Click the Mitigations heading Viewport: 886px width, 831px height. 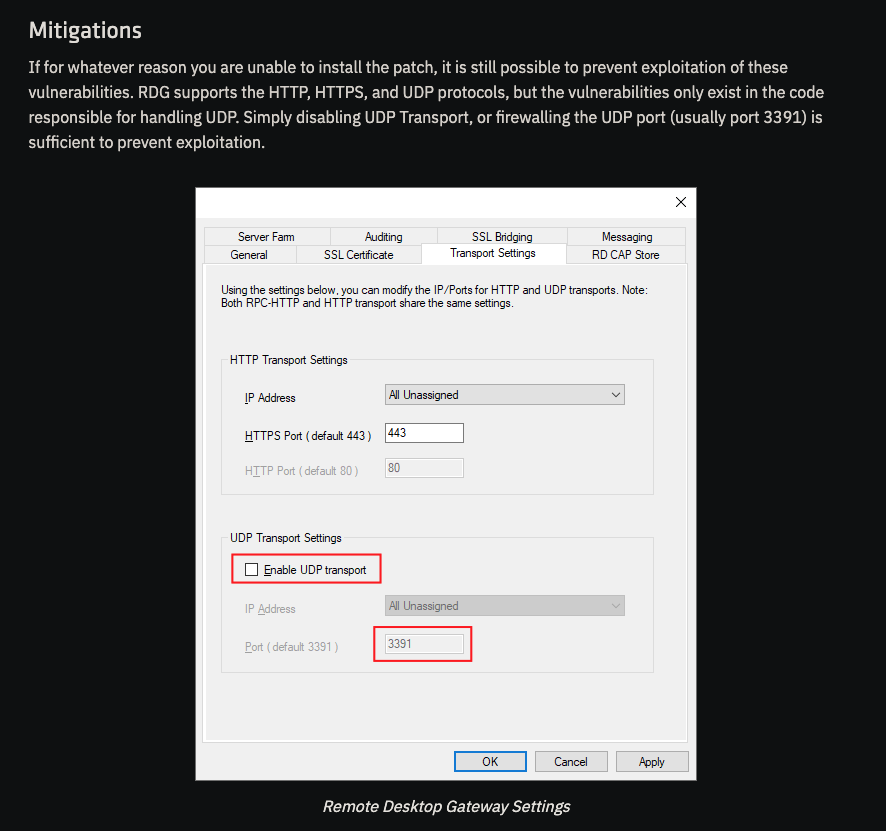[85, 30]
